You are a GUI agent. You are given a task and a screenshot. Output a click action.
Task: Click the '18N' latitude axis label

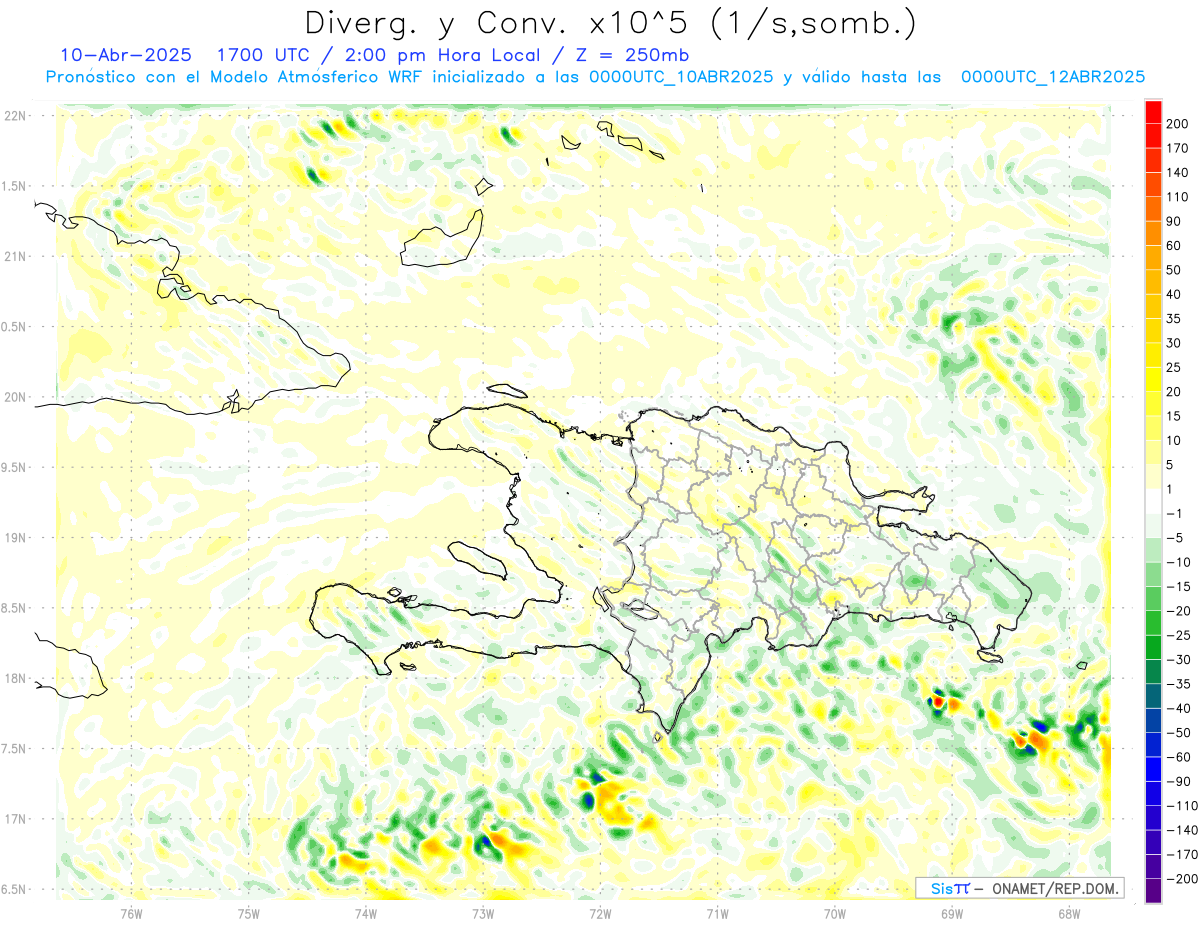[16, 678]
